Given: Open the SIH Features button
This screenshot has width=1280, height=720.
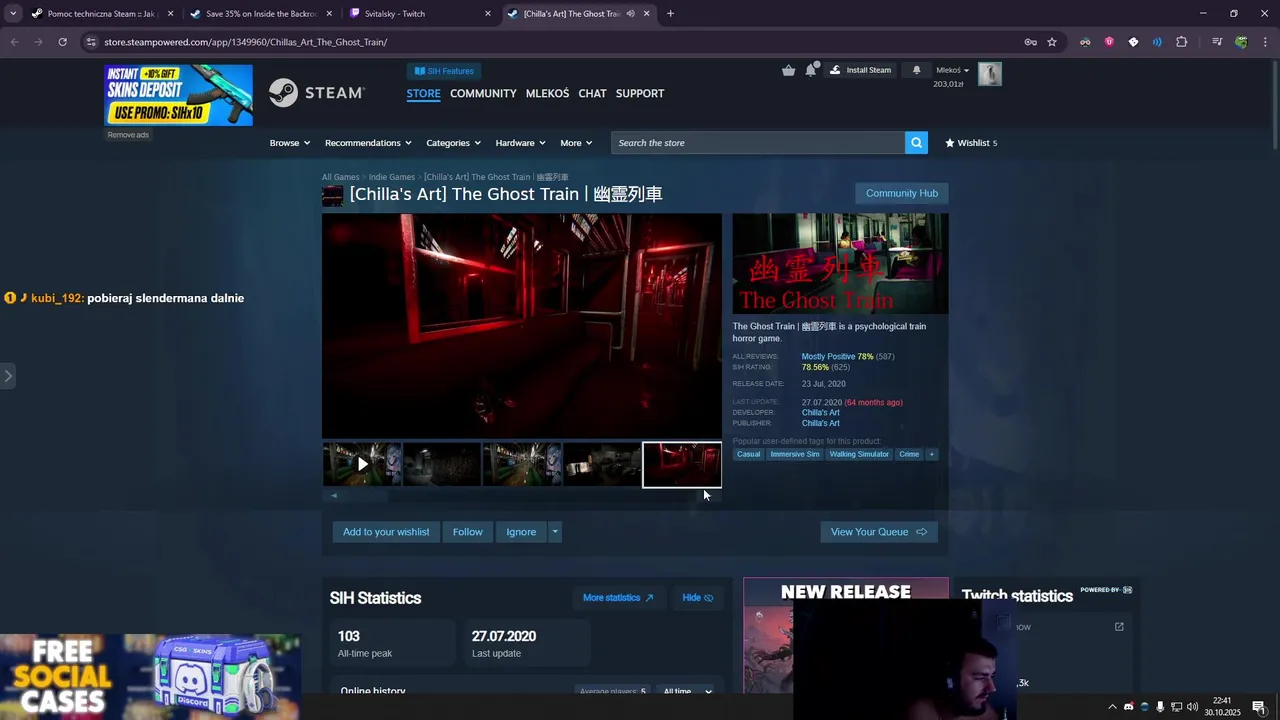Looking at the screenshot, I should coord(445,71).
